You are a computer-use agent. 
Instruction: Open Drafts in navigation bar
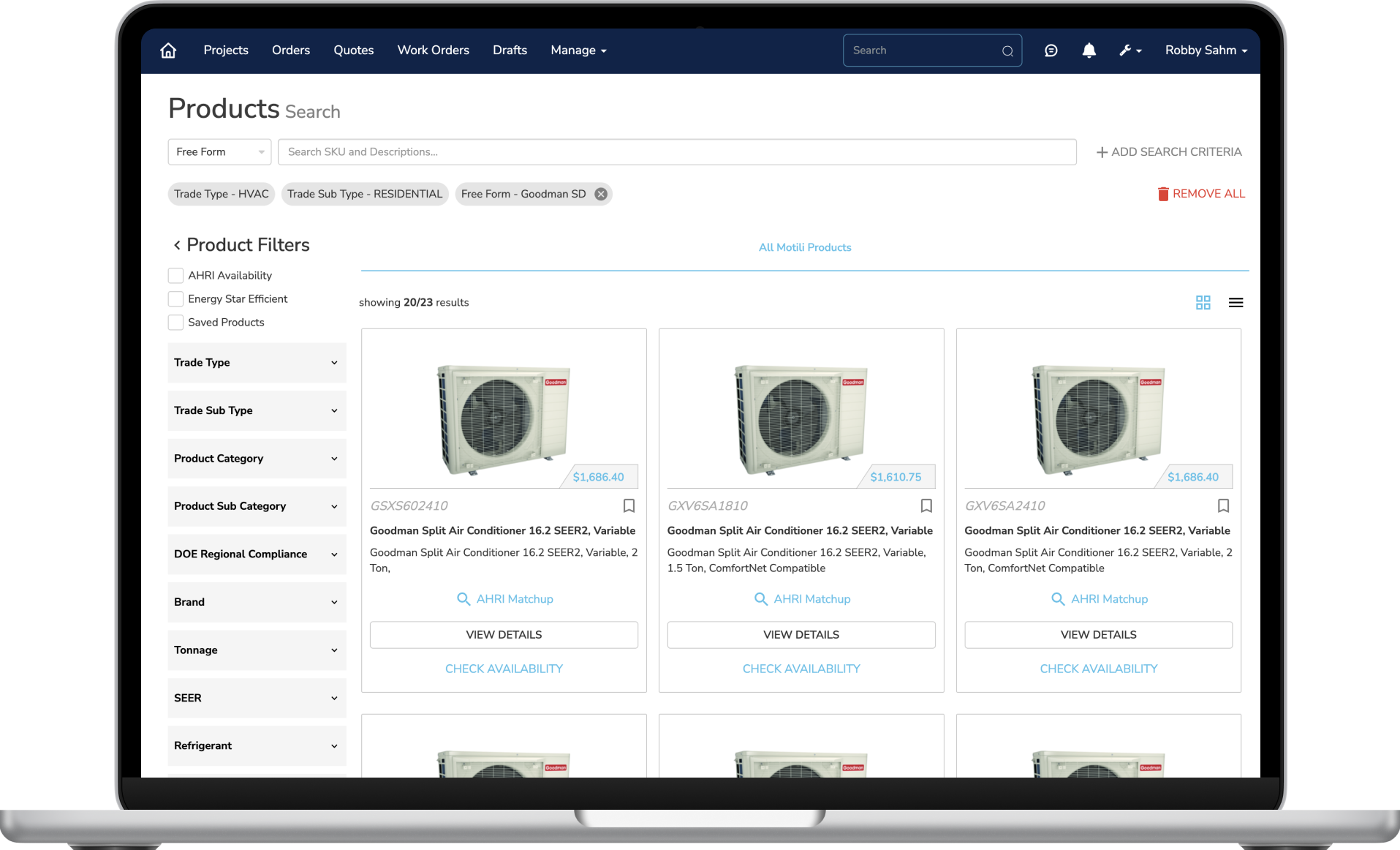tap(510, 50)
